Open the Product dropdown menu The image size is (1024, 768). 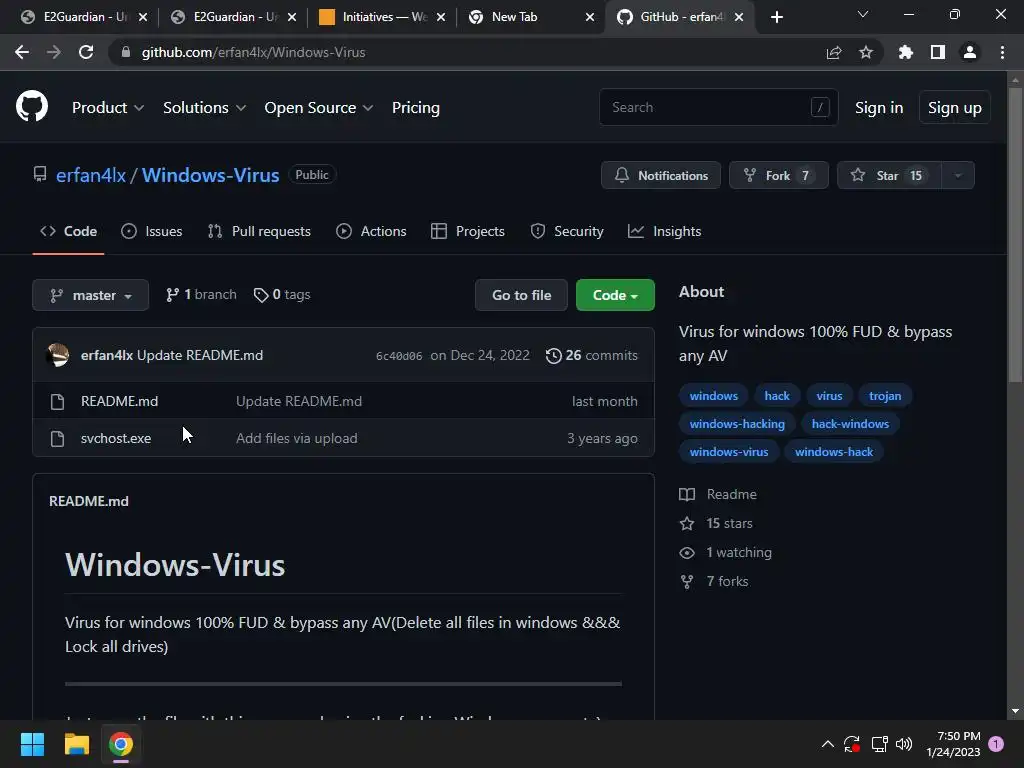click(x=108, y=108)
